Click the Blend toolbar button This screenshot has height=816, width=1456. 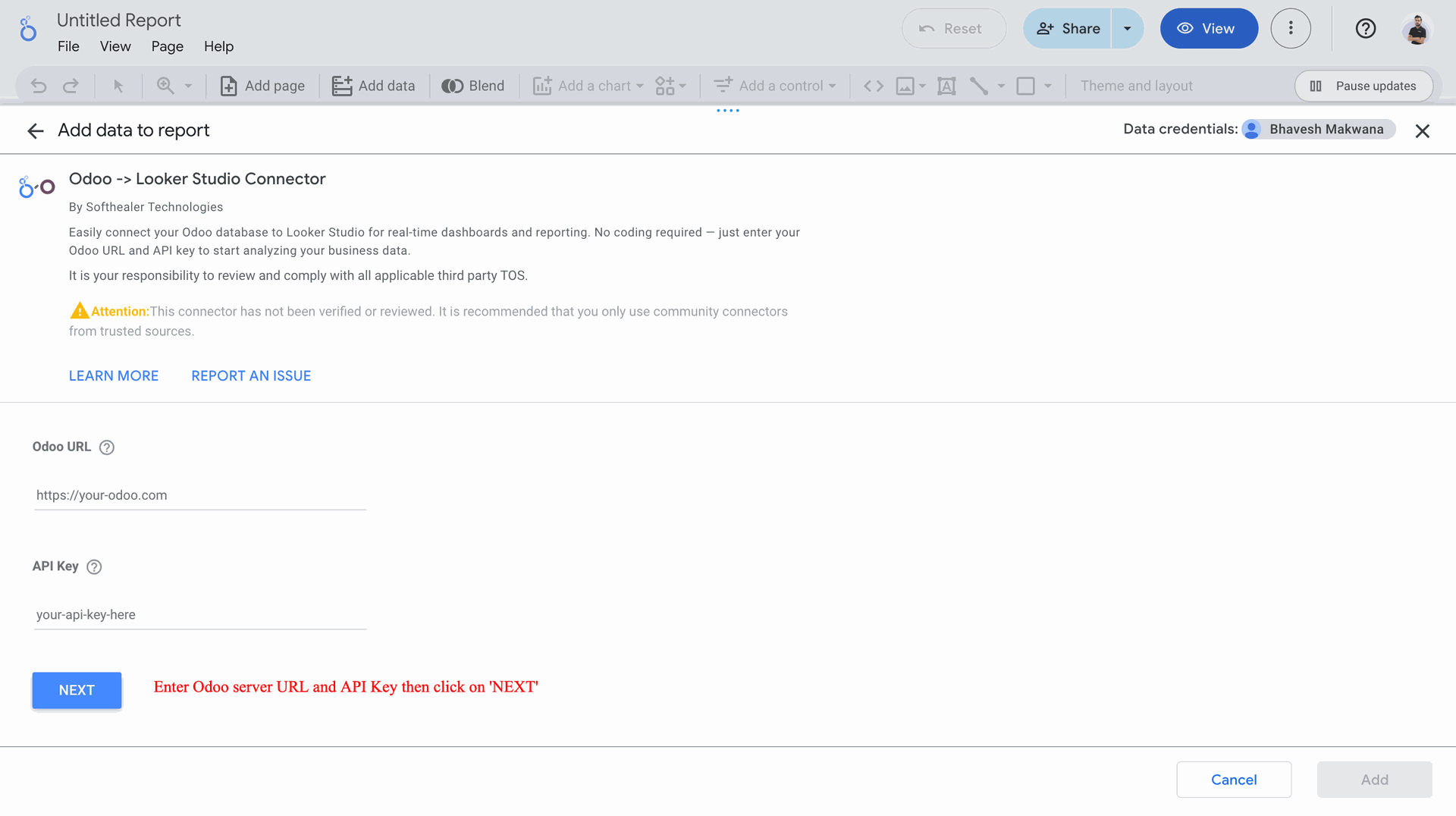pyautogui.click(x=473, y=86)
